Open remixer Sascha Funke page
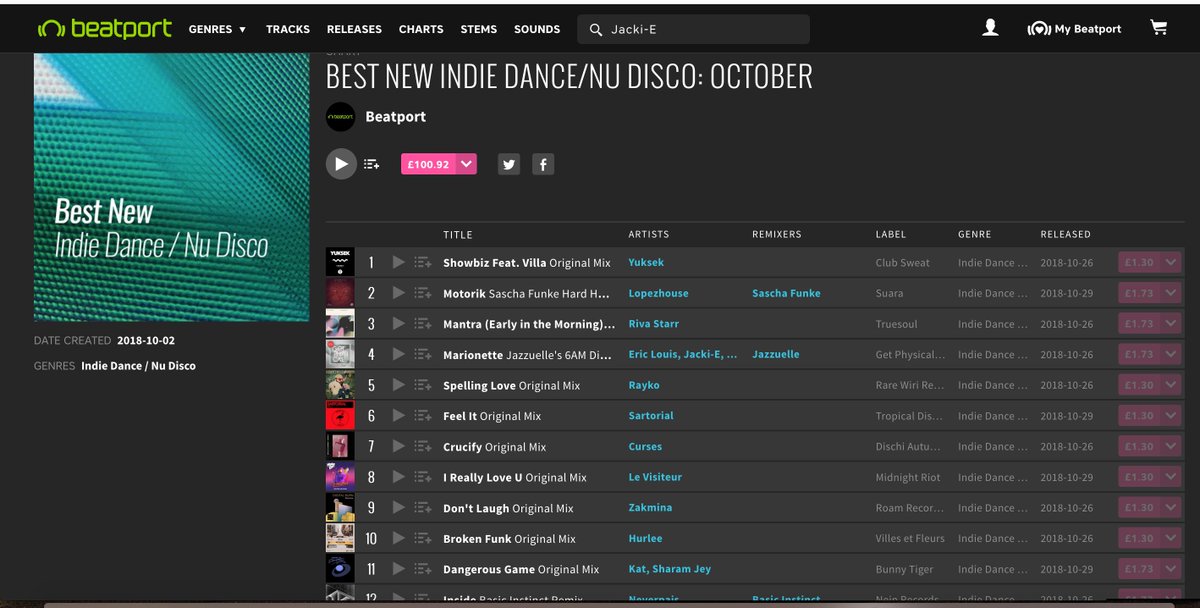This screenshot has width=1200, height=608. pos(786,293)
